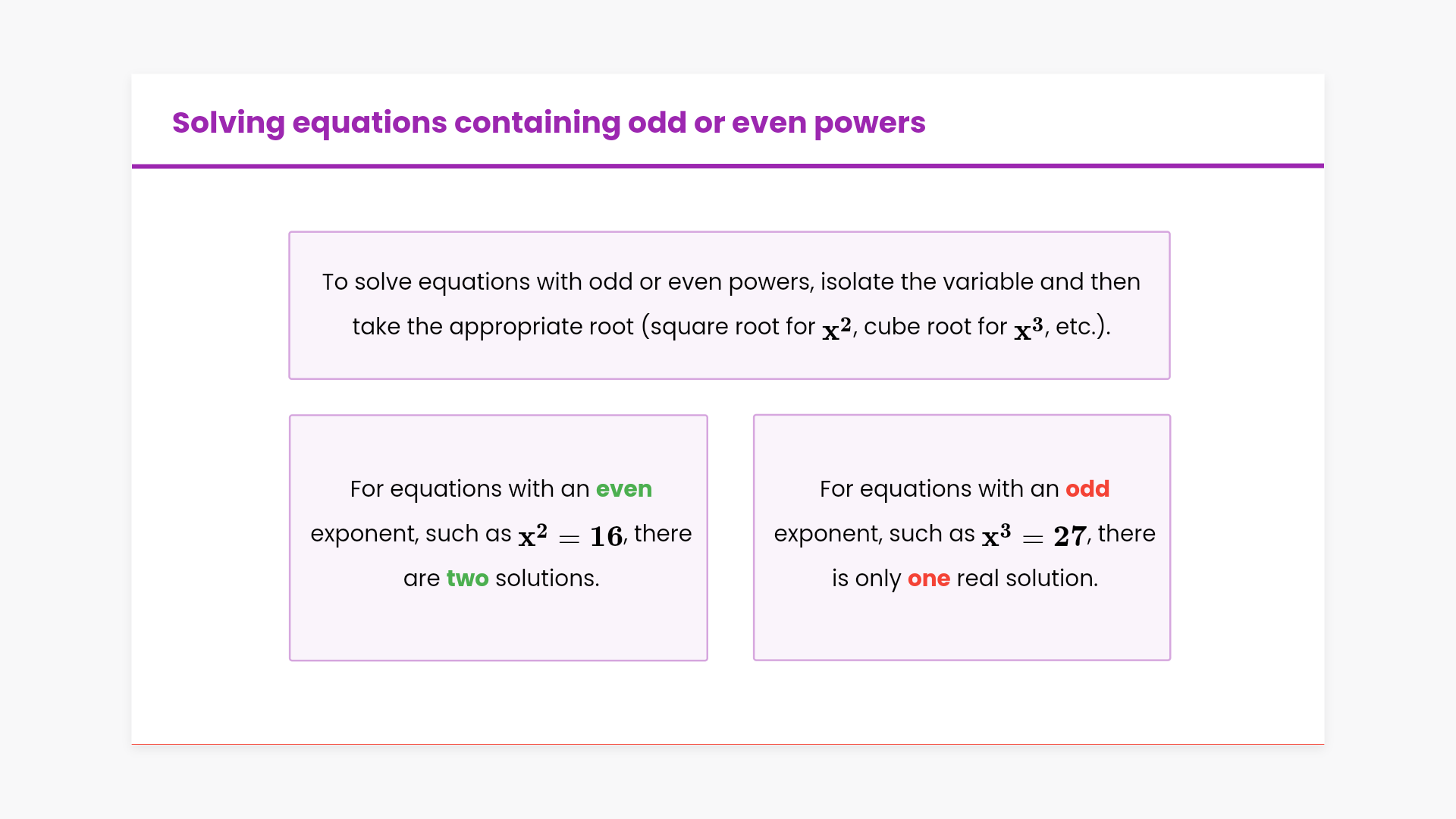Viewport: 1456px width, 819px height.
Task: Click the red word "one"
Action: point(928,579)
